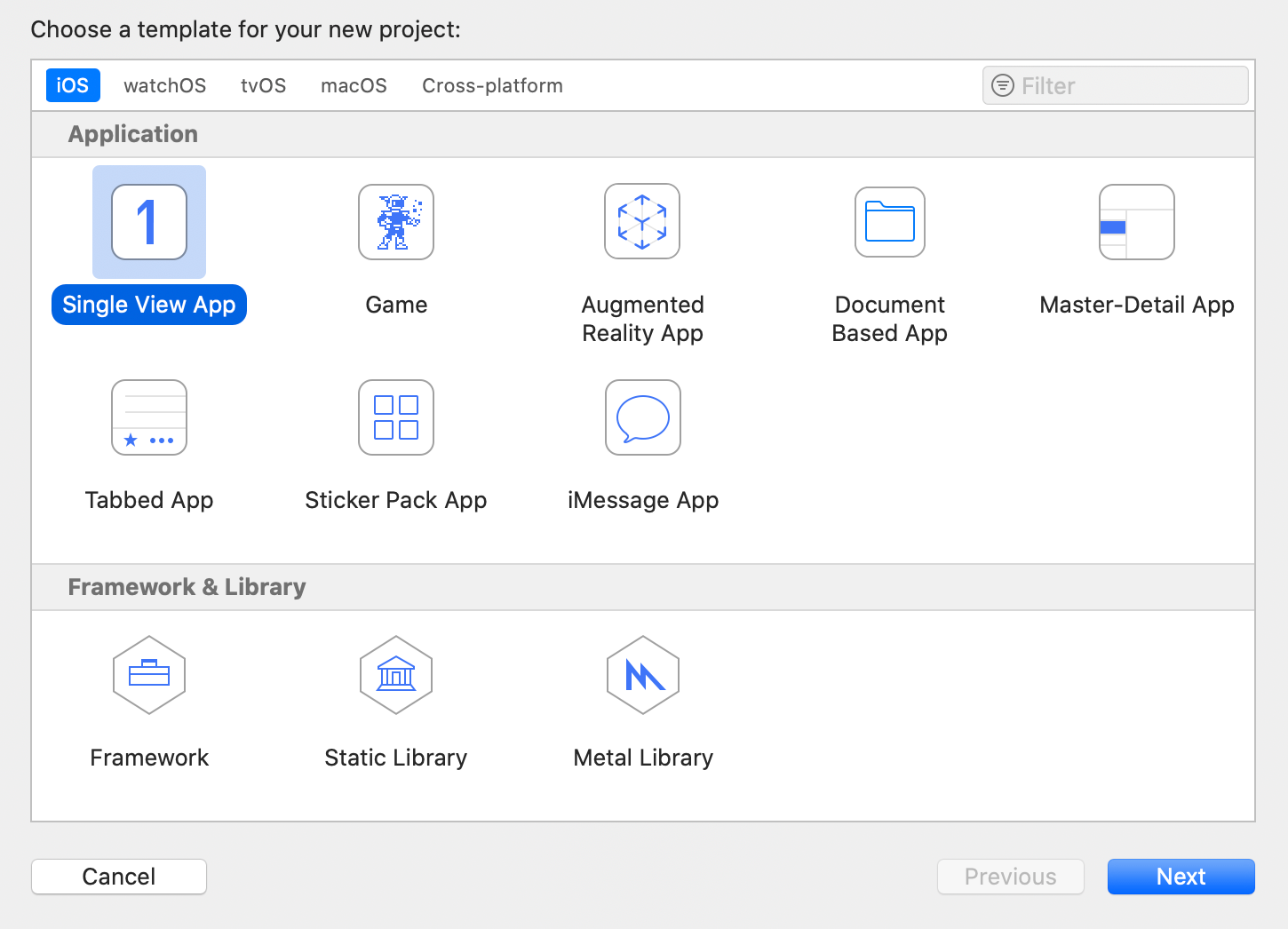Select the Single View App template
The image size is (1288, 929).
pos(148,222)
